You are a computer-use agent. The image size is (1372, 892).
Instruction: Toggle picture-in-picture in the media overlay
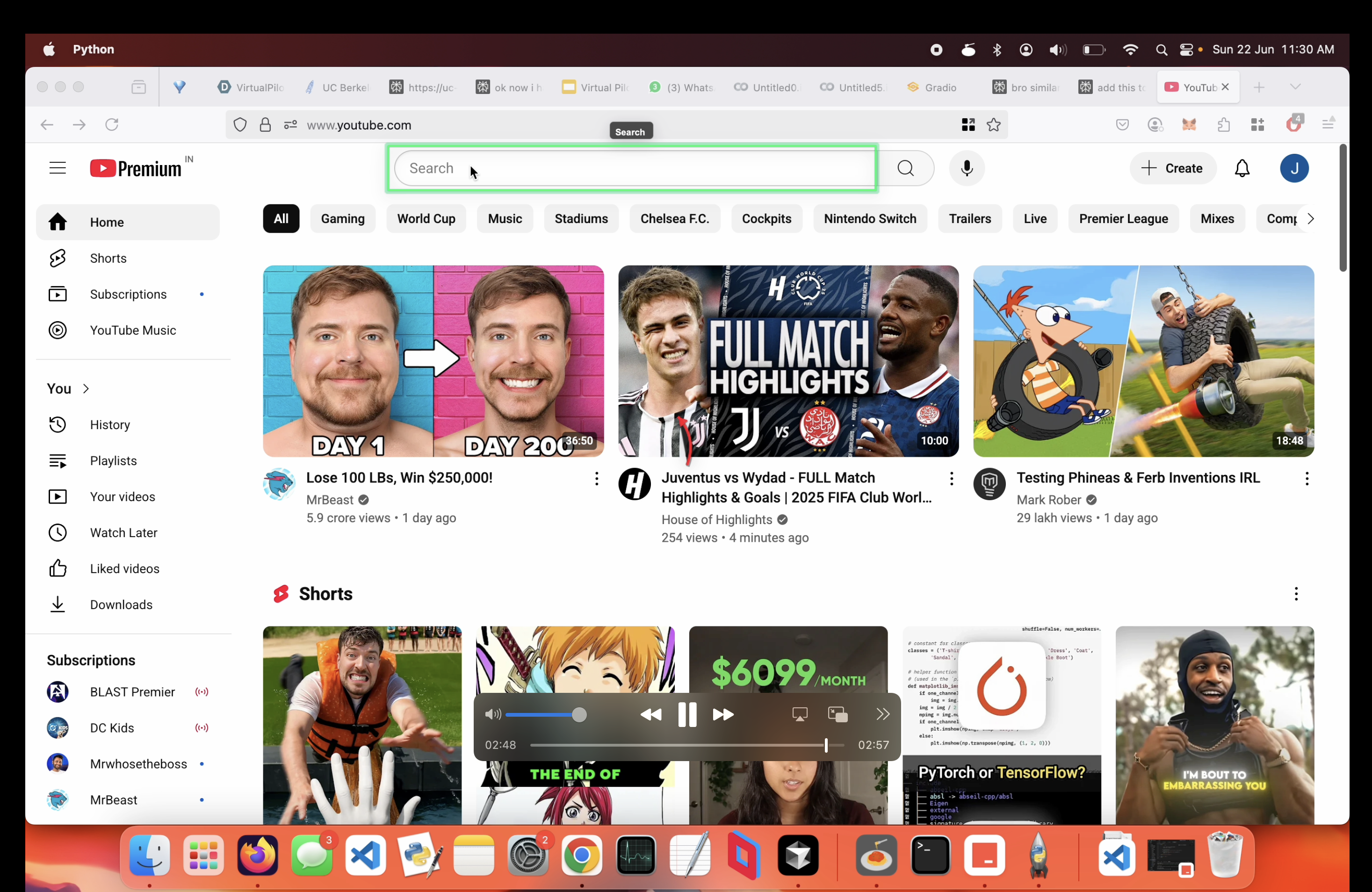837,714
